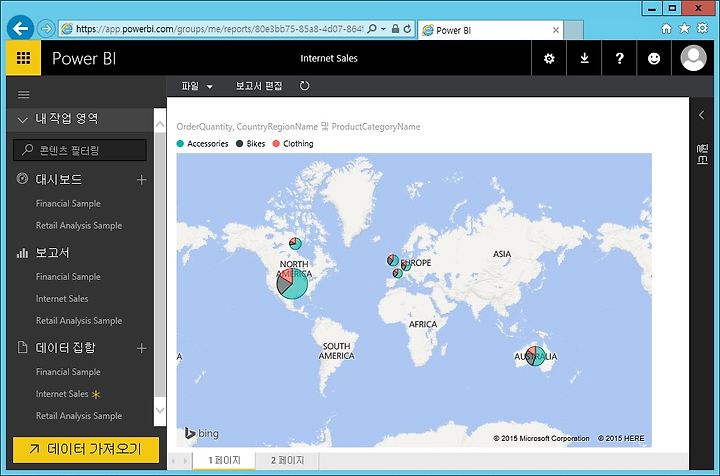Click the Power BI logo text
The height and width of the screenshot is (476, 720).
coord(84,58)
